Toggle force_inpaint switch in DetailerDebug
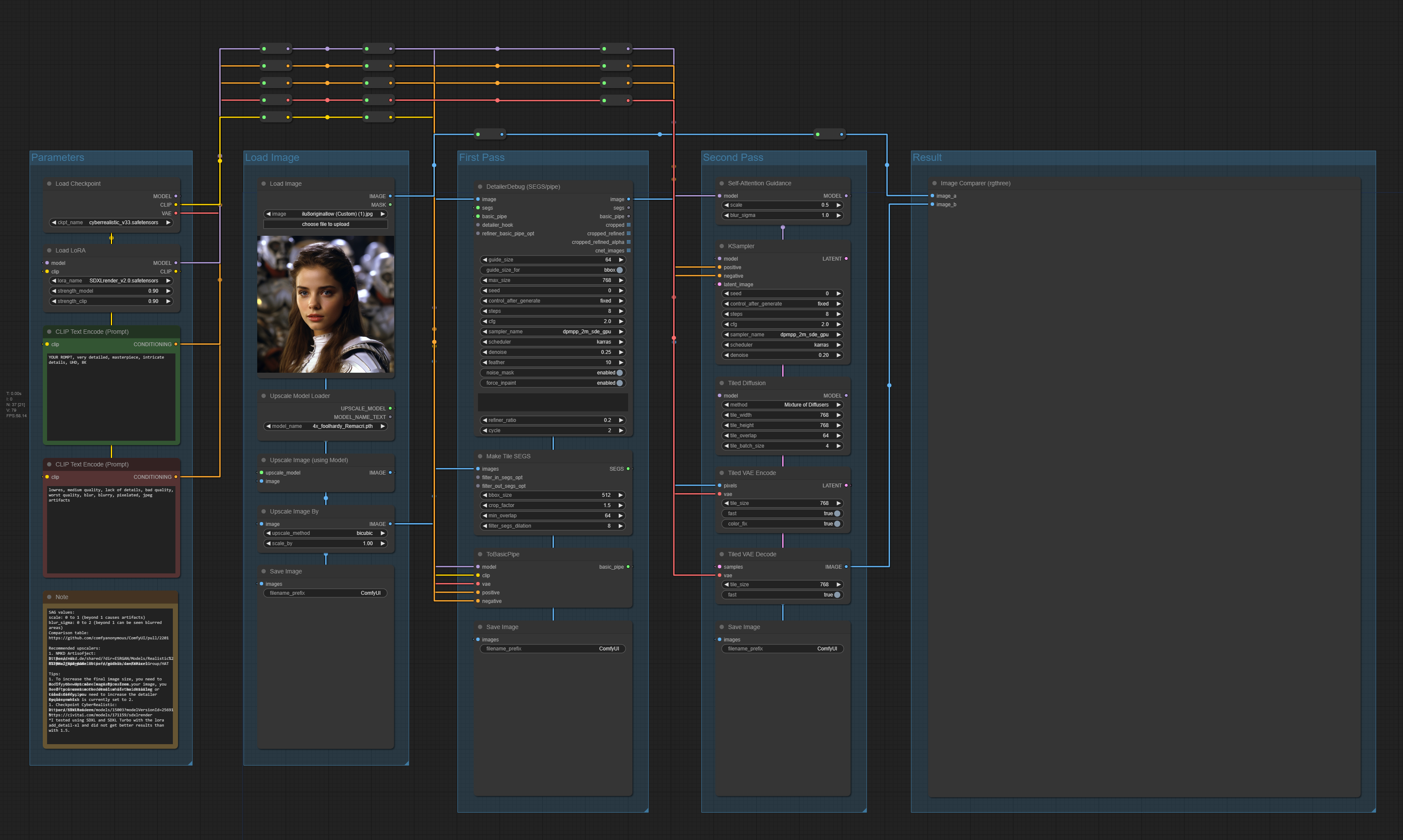 point(619,383)
